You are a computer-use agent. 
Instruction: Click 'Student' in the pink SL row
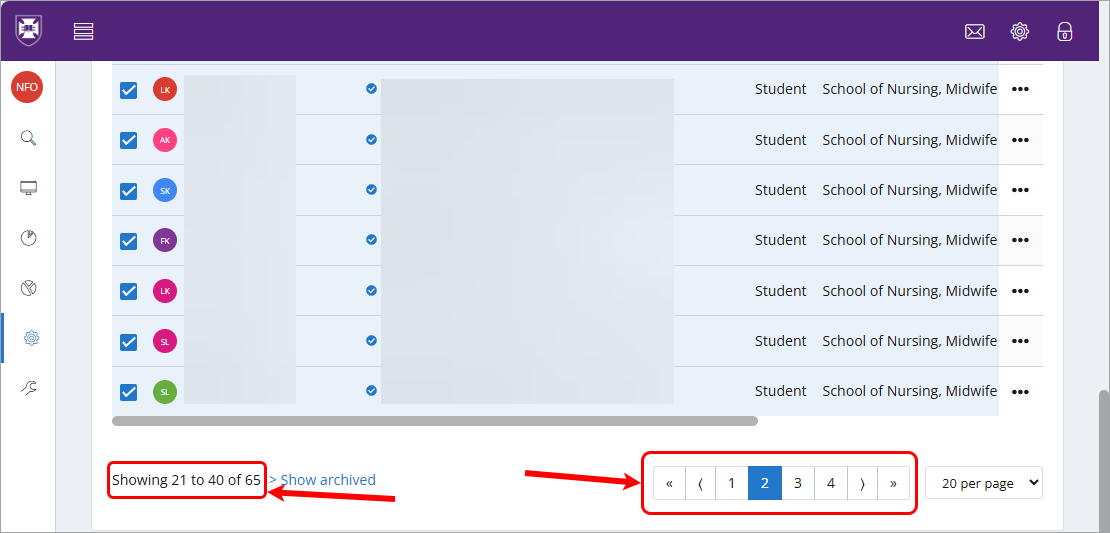coord(780,341)
